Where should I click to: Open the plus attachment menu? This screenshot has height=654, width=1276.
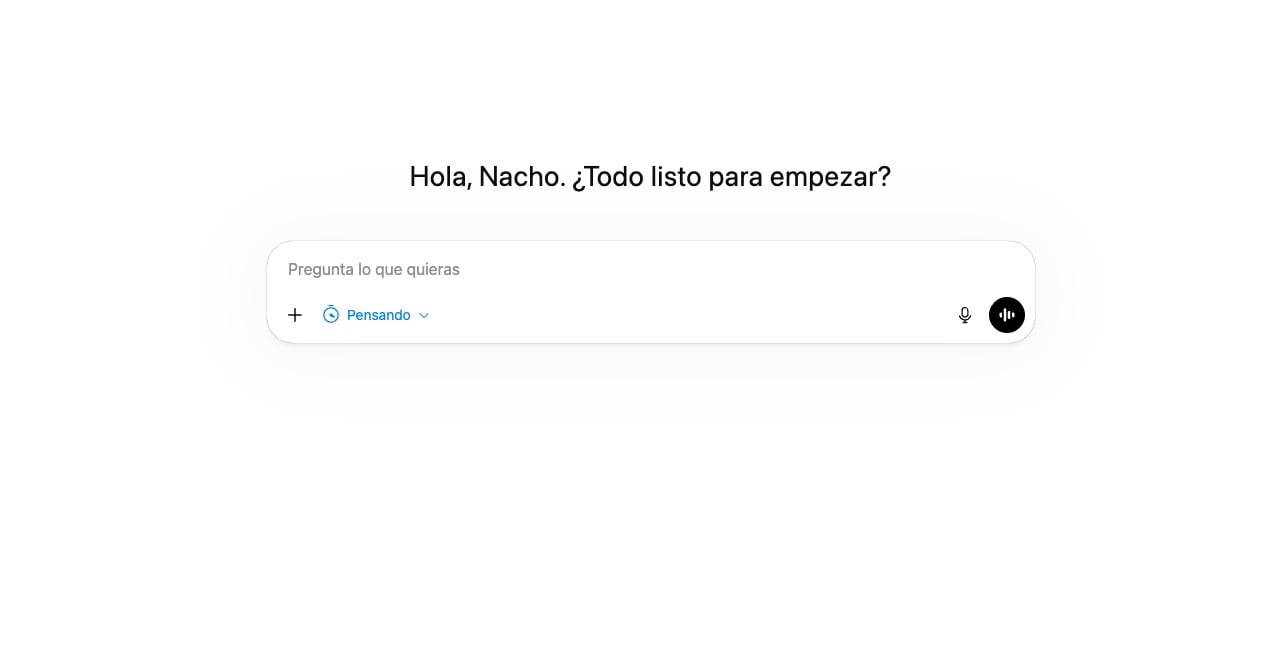coord(295,315)
